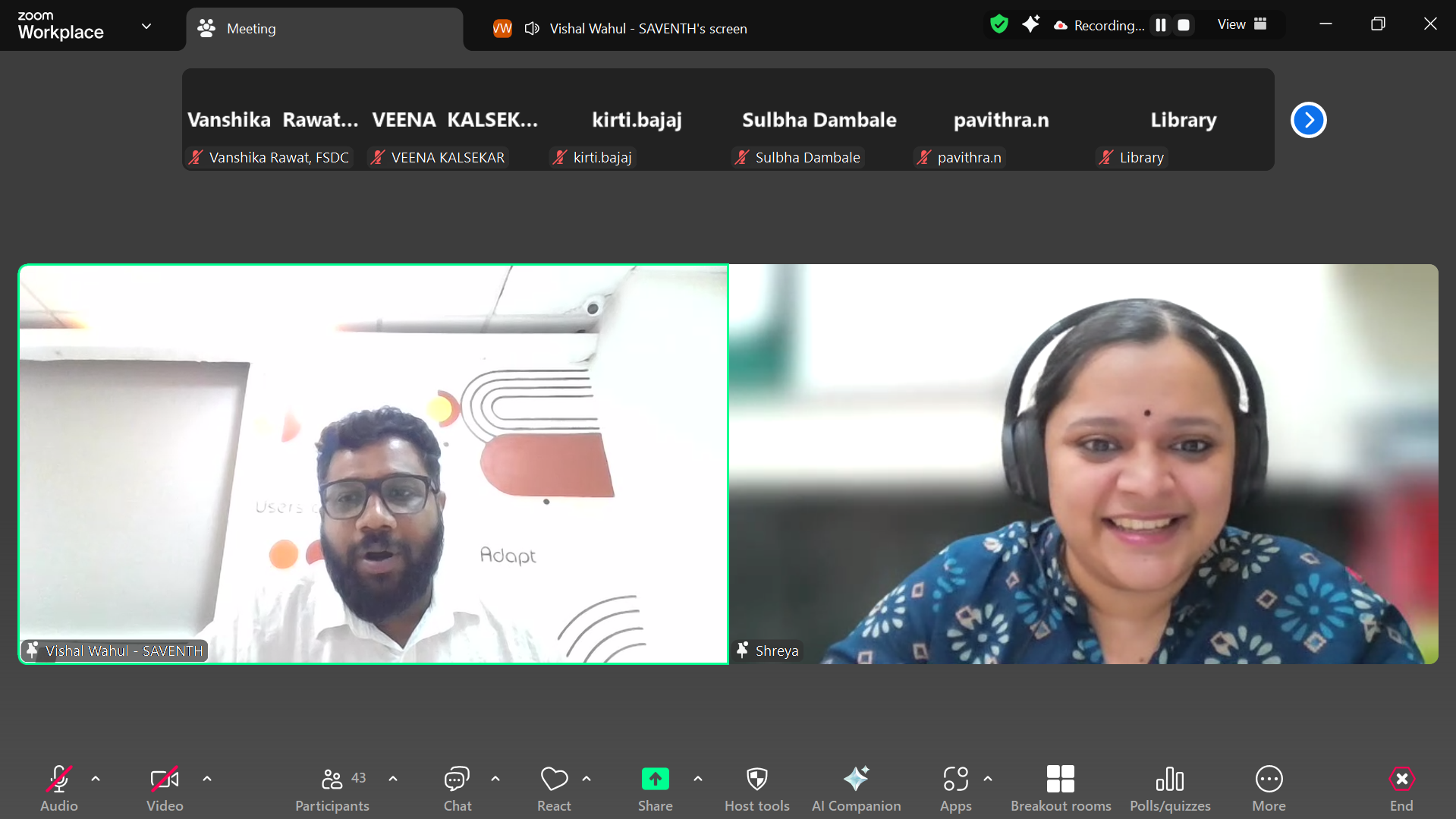The width and height of the screenshot is (1456, 819).
Task: Show next participants with blue arrow
Action: (1308, 120)
